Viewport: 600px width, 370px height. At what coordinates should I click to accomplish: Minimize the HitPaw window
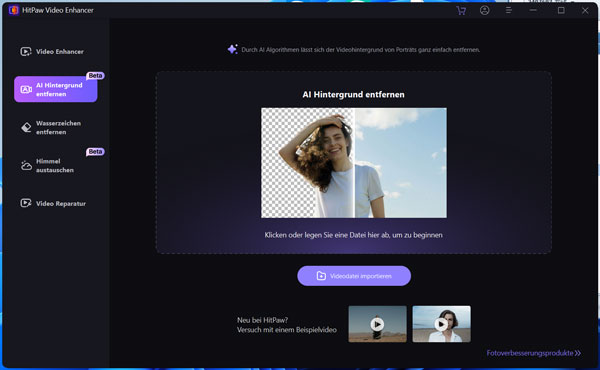click(533, 10)
